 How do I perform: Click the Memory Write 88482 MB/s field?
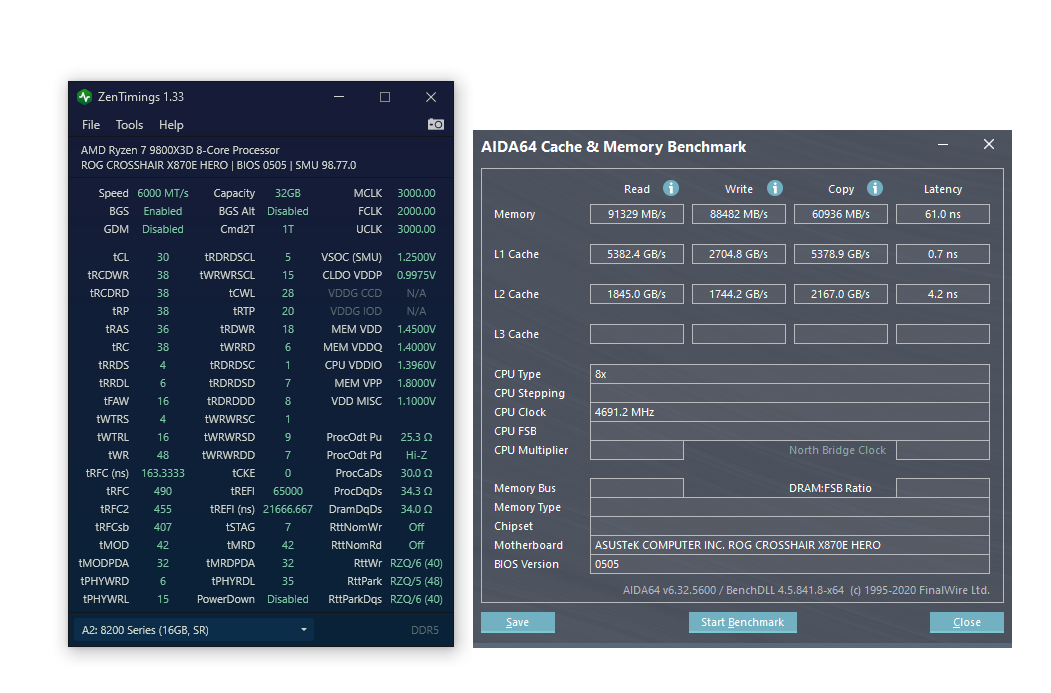point(739,214)
